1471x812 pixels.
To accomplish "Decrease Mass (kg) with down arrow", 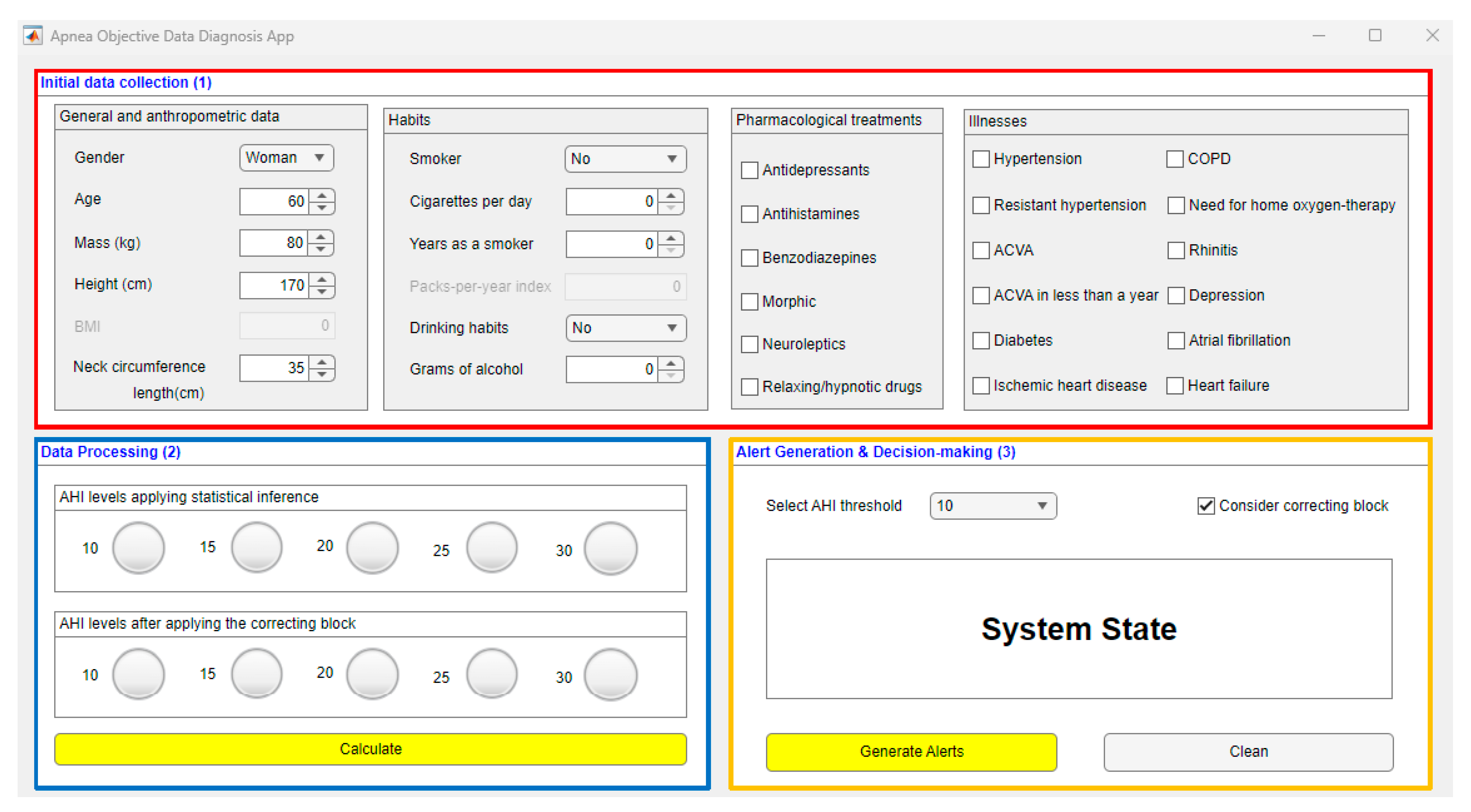I will pos(321,250).
